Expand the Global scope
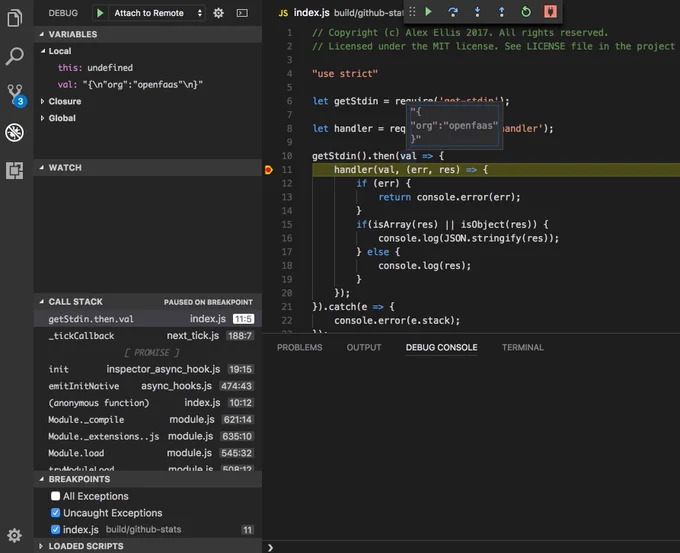This screenshot has height=553, width=680. click(42, 118)
